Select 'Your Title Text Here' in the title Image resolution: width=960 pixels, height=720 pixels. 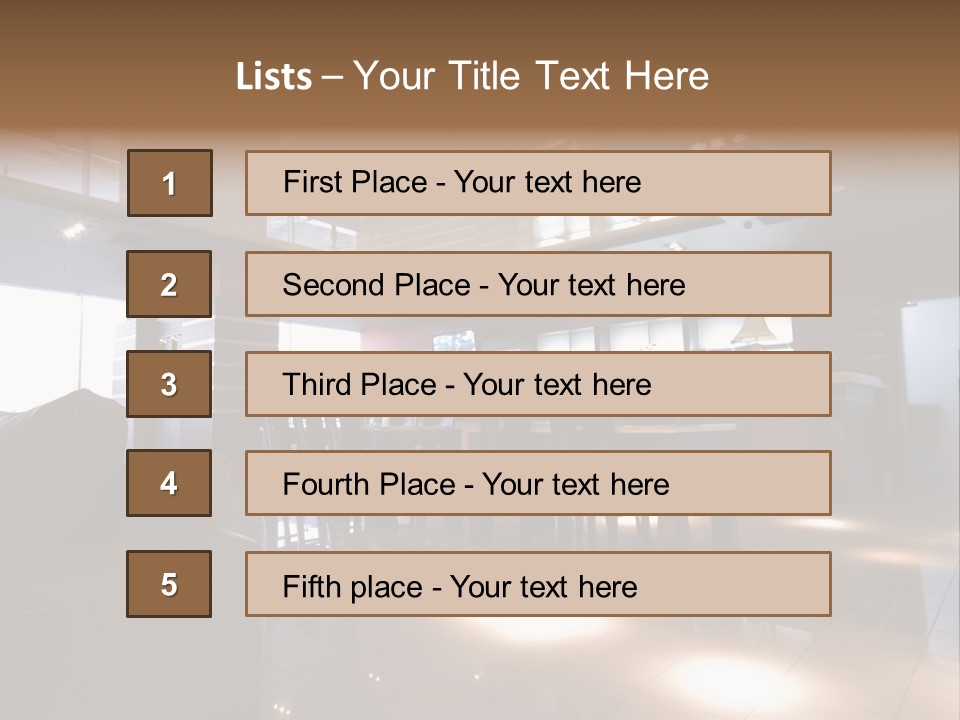pos(531,76)
